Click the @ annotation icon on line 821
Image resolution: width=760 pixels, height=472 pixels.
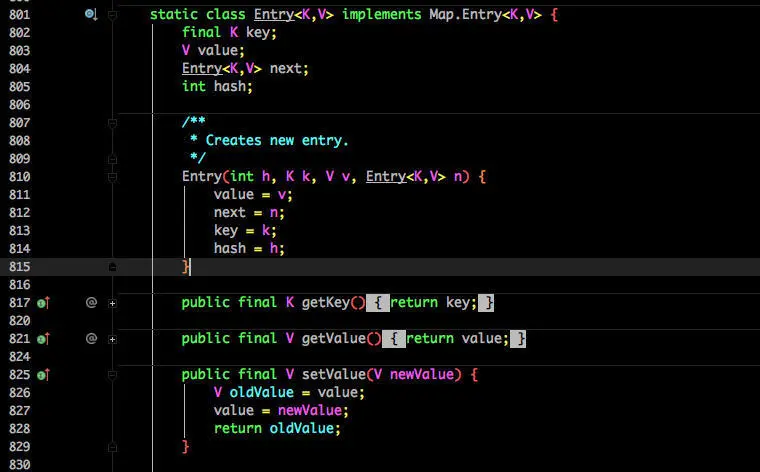coord(91,339)
